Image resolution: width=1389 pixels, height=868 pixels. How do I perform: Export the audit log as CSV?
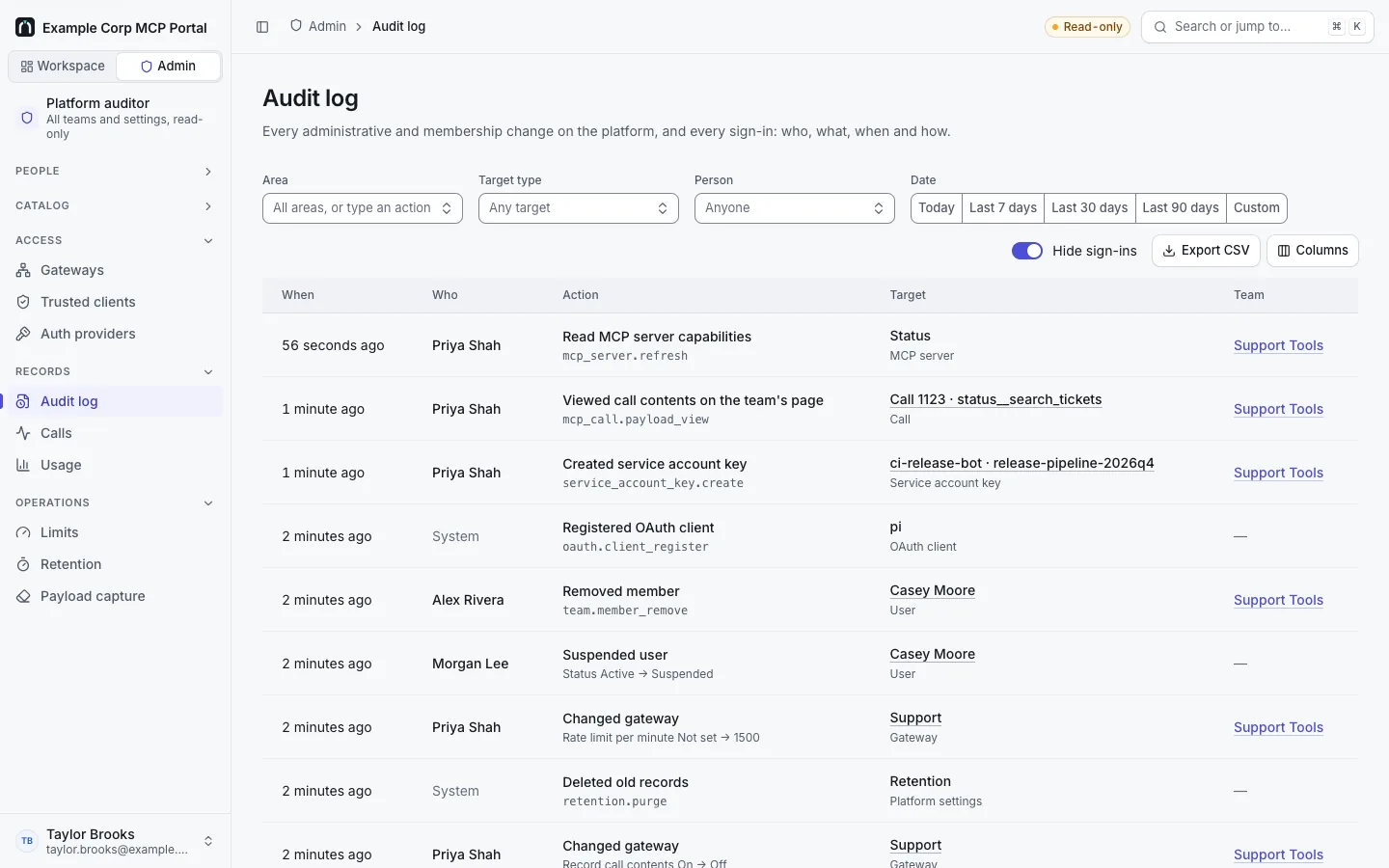(x=1206, y=251)
